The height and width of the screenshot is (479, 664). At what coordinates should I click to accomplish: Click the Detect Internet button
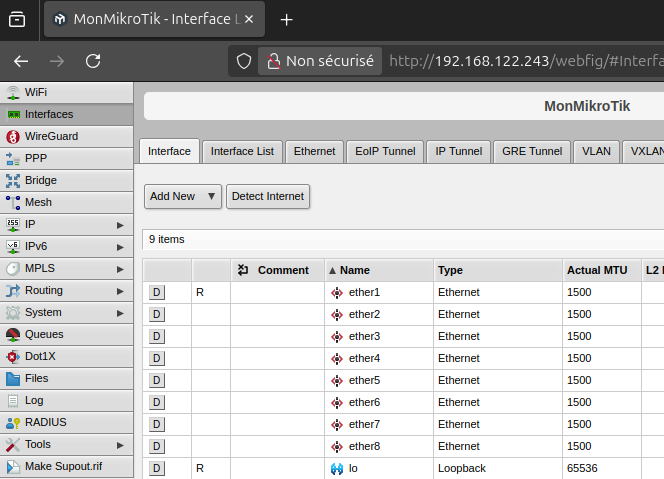point(268,196)
